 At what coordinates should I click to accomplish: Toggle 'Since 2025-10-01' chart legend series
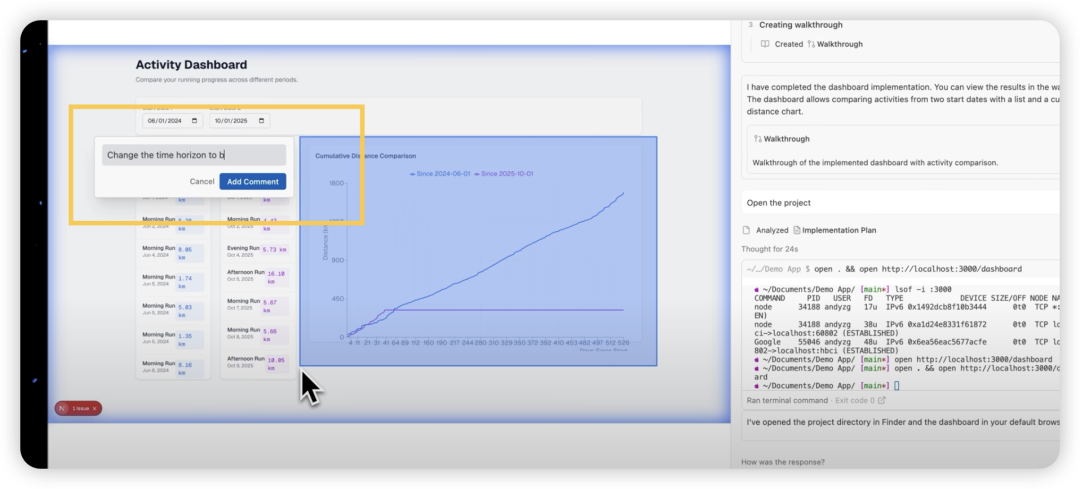(508, 173)
